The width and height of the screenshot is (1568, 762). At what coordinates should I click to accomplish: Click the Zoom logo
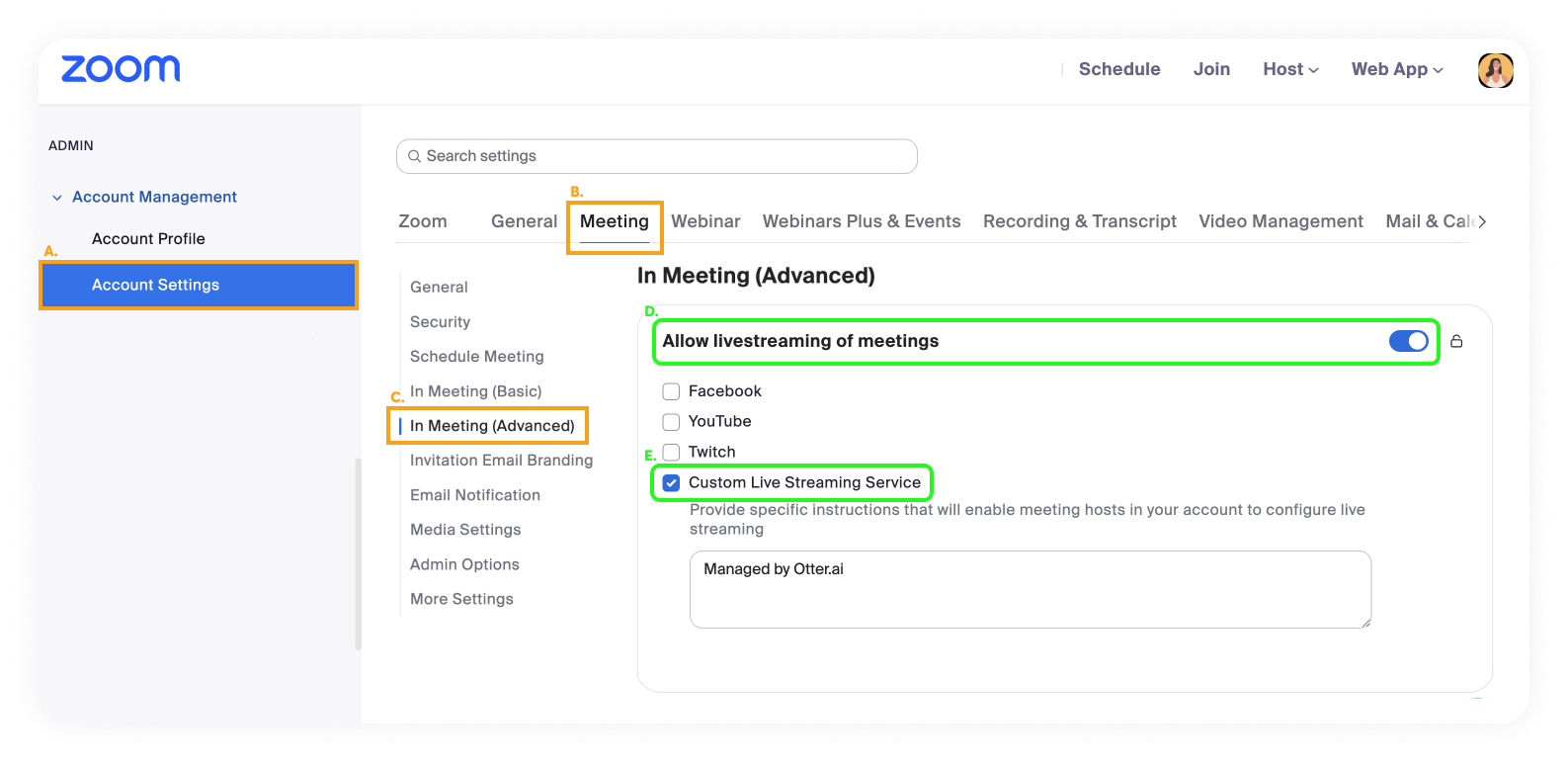coord(121,69)
